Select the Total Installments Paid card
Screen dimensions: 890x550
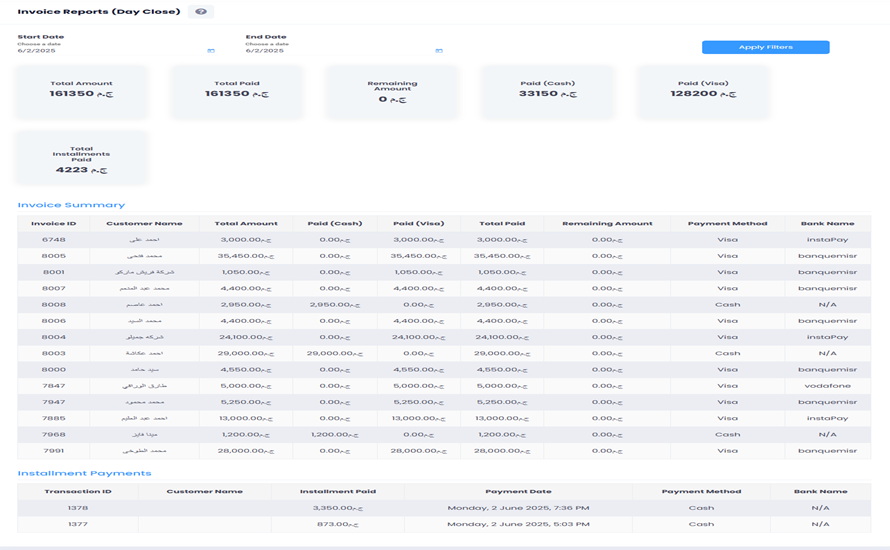(x=81, y=157)
